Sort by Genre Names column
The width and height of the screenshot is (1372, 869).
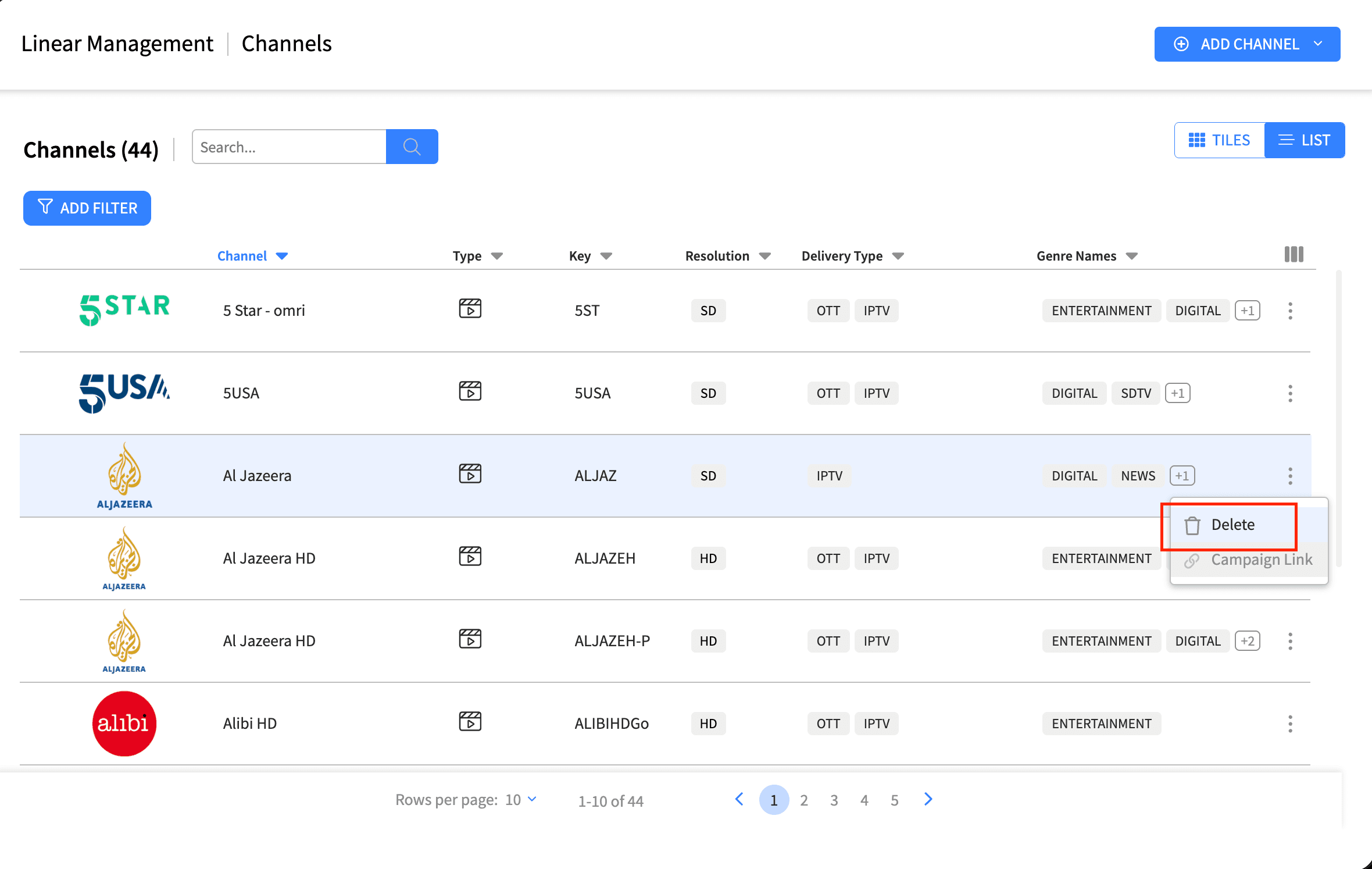[x=1087, y=256]
